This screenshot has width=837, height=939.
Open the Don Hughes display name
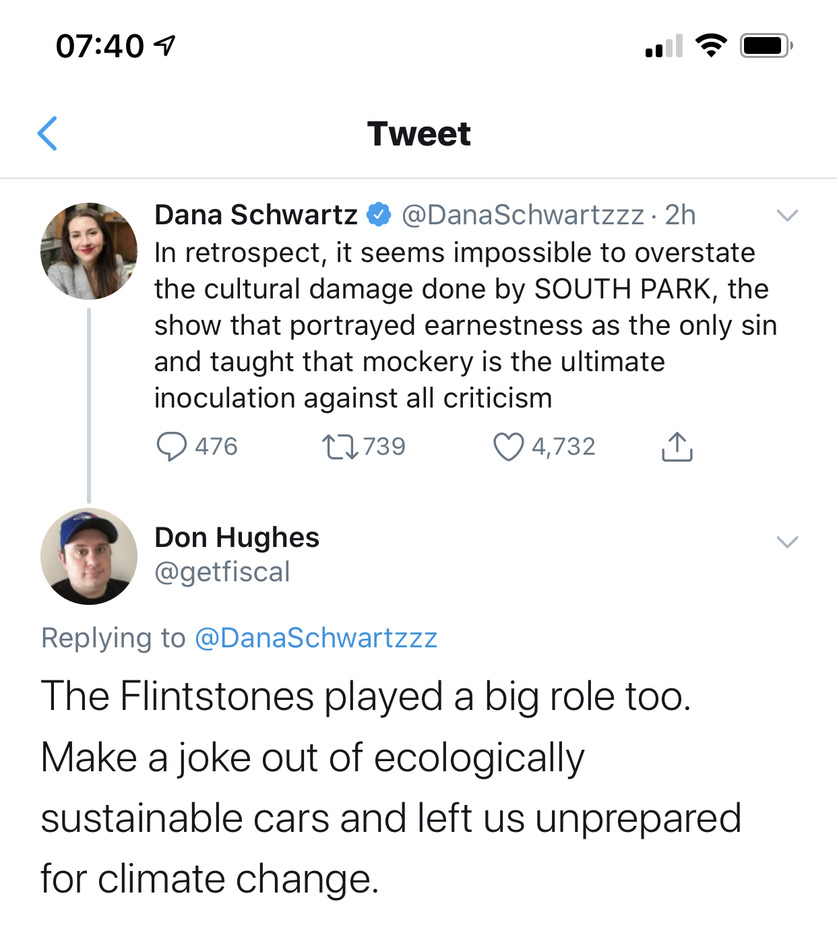pyautogui.click(x=236, y=538)
